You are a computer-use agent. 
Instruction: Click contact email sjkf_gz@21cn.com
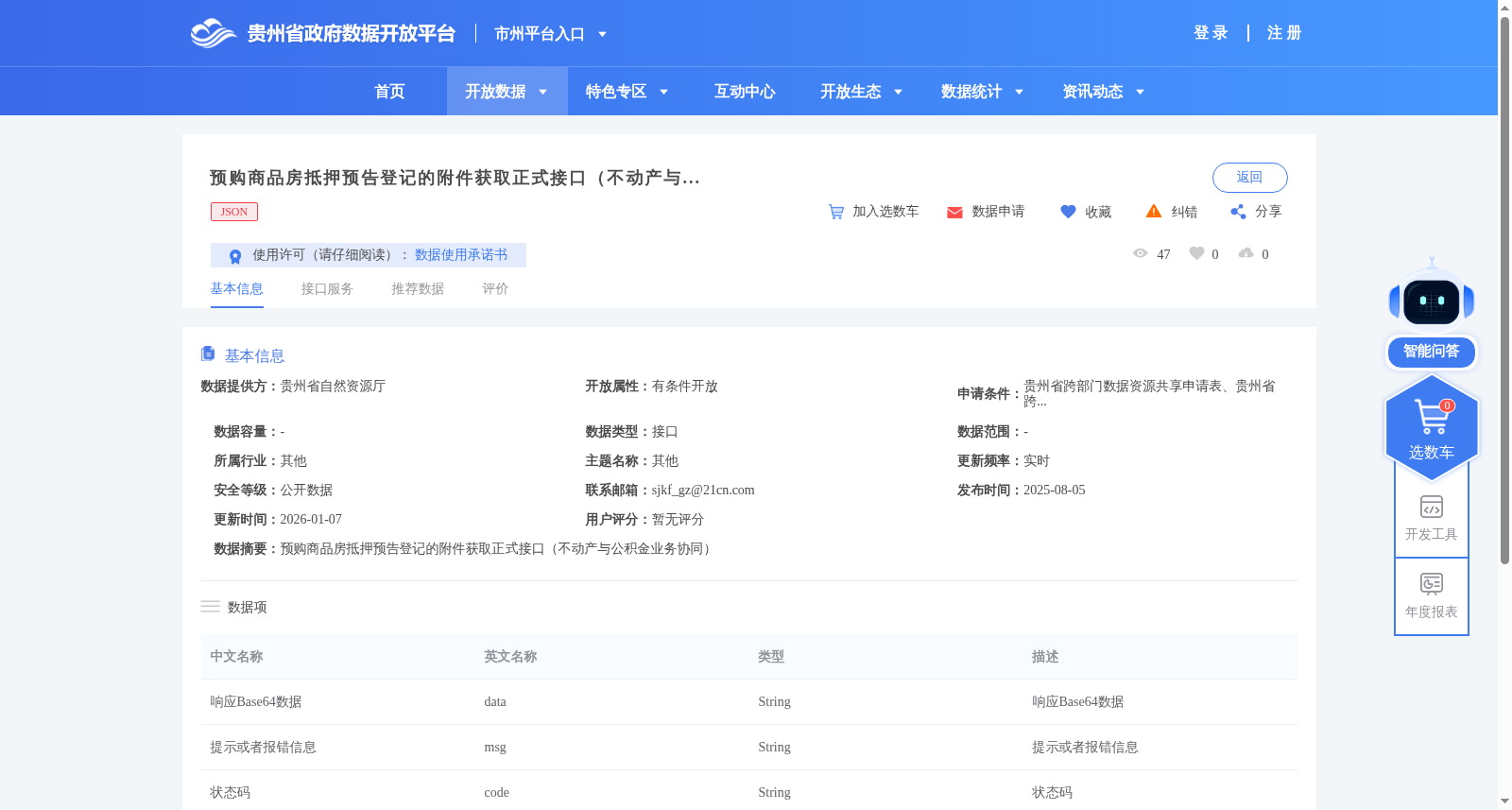(x=703, y=491)
